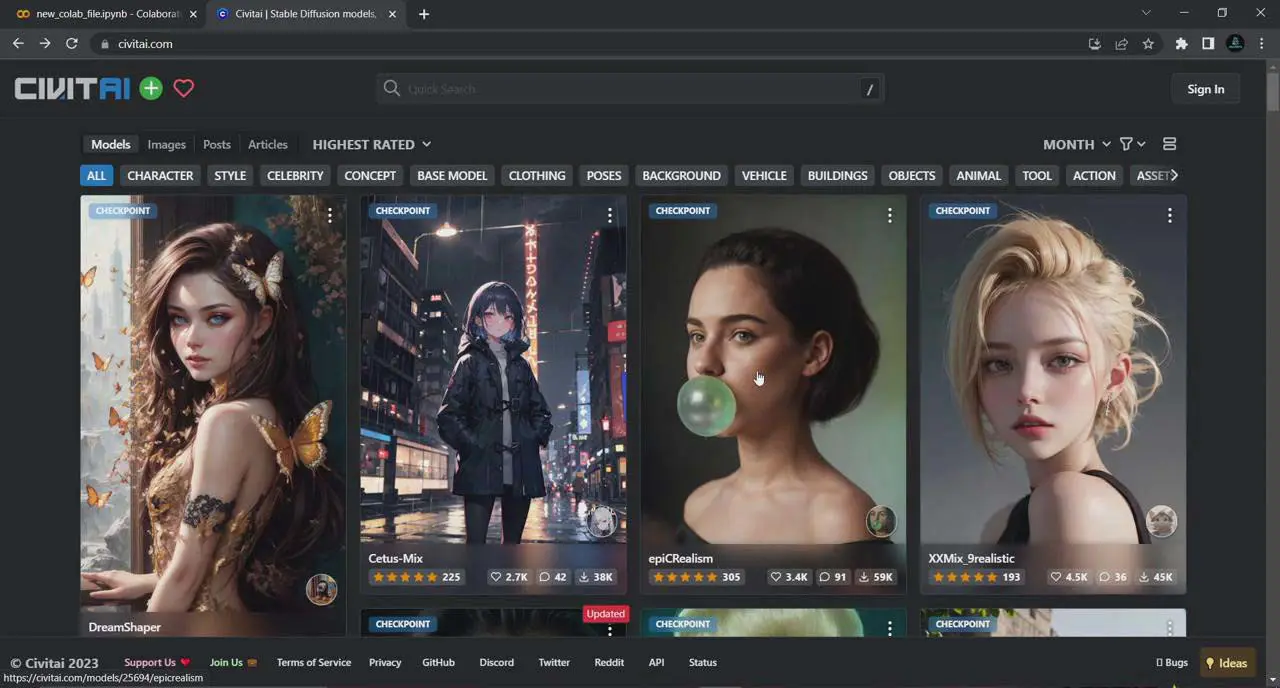Image resolution: width=1280 pixels, height=688 pixels.
Task: Switch to the Images tab
Action: 166,144
